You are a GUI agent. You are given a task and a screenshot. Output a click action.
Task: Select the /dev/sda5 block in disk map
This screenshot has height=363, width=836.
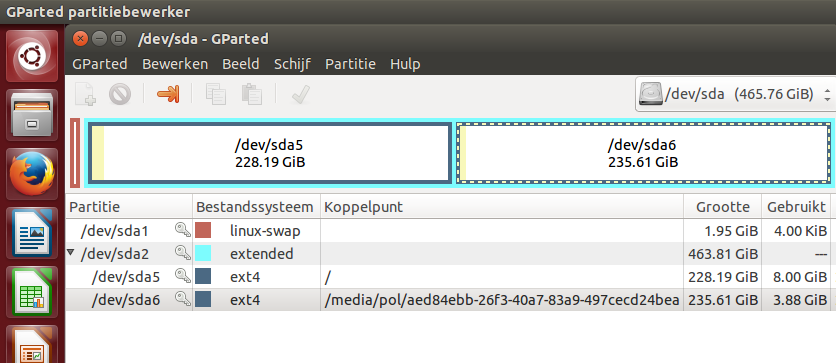(x=270, y=154)
